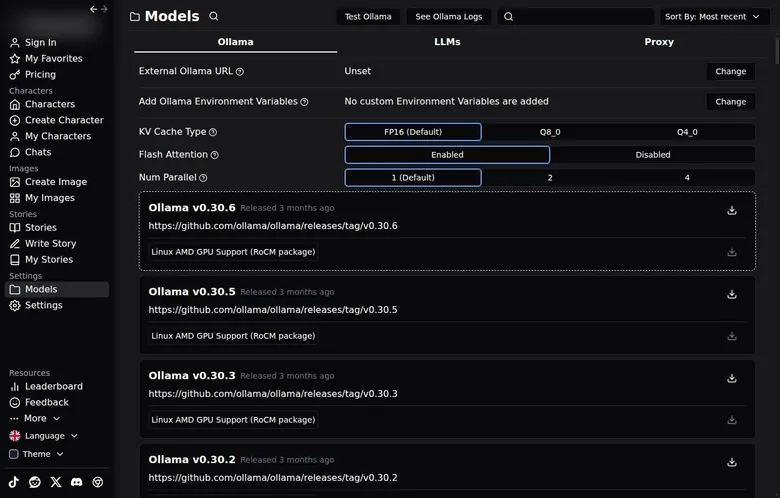Image resolution: width=780 pixels, height=498 pixels.
Task: Switch to the Proxy tab
Action: click(659, 42)
